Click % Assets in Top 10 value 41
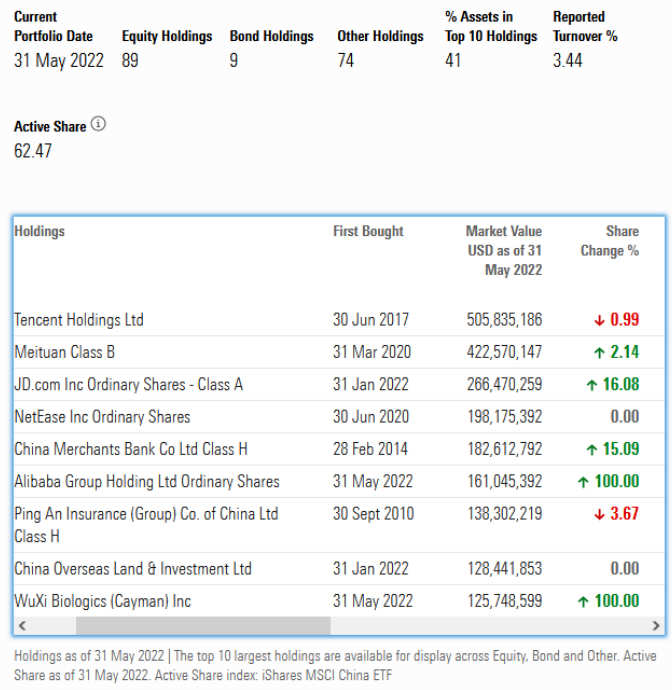This screenshot has height=690, width=672. [453, 60]
